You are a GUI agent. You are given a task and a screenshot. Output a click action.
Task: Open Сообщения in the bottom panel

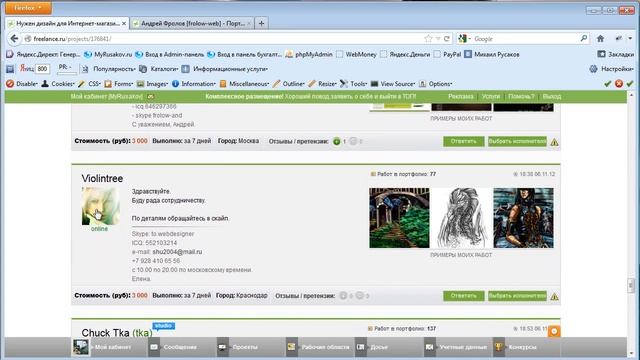pyautogui.click(x=173, y=347)
